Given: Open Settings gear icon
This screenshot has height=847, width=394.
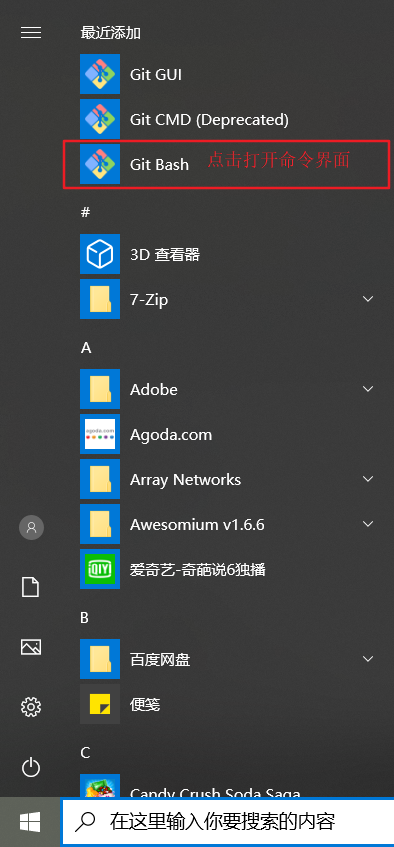Looking at the screenshot, I should tap(31, 707).
